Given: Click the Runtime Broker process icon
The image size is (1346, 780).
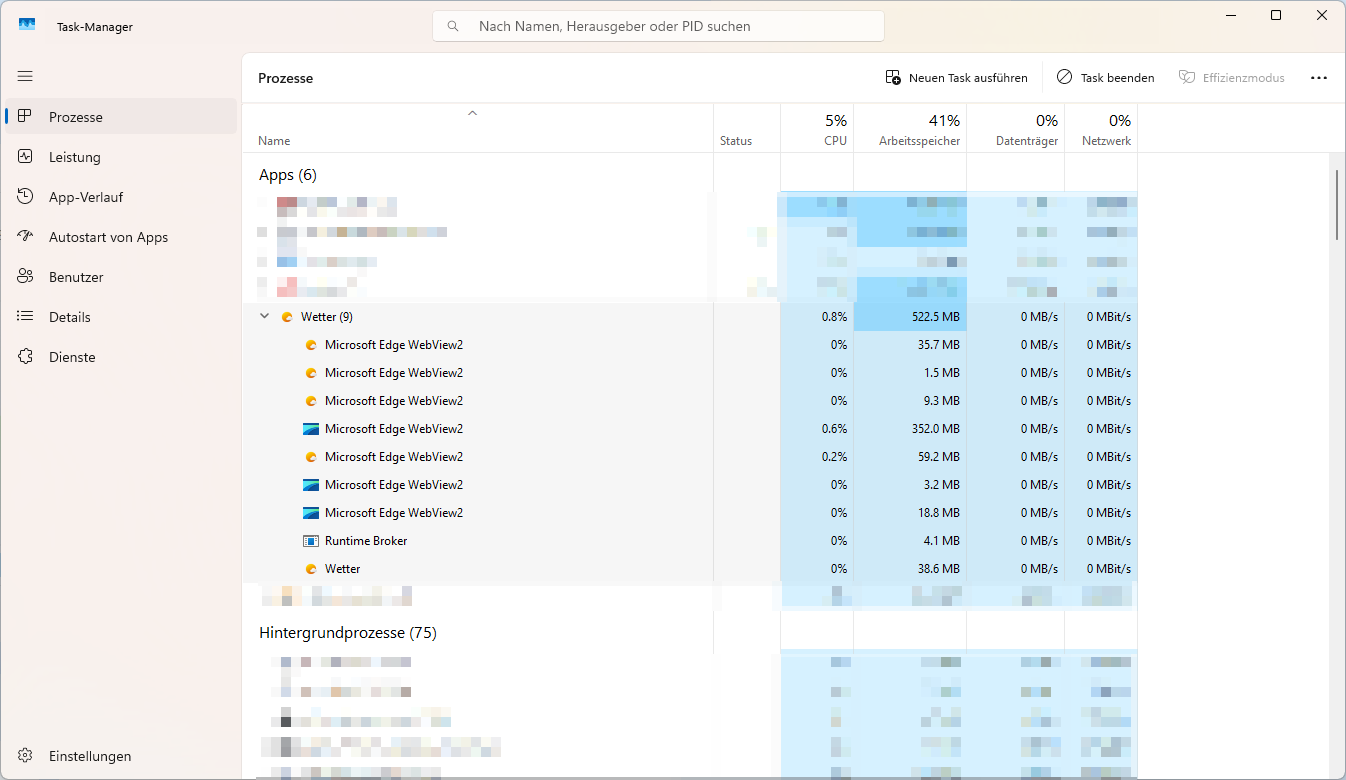Looking at the screenshot, I should click(x=311, y=541).
